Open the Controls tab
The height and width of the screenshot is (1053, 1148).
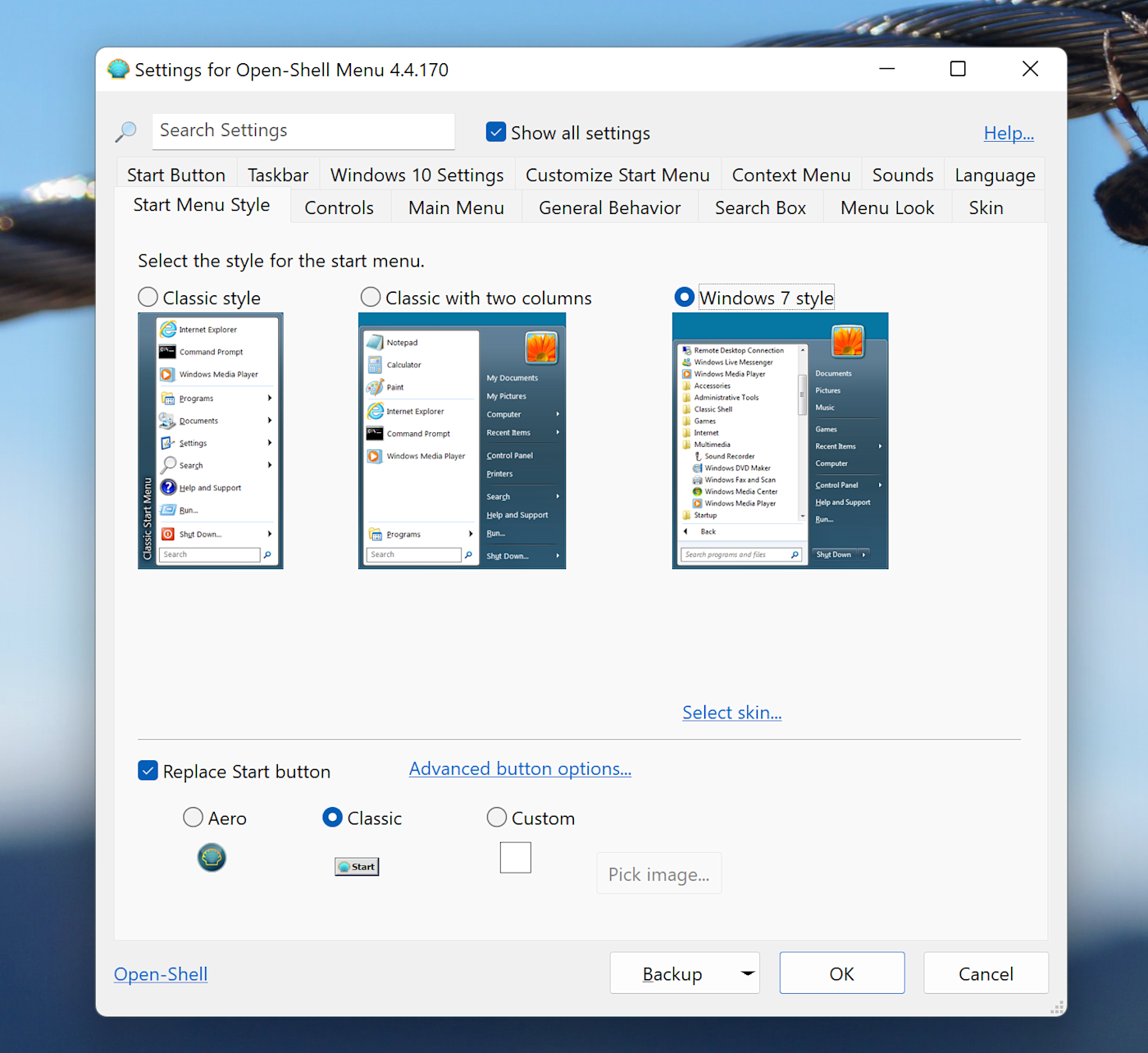pos(339,207)
